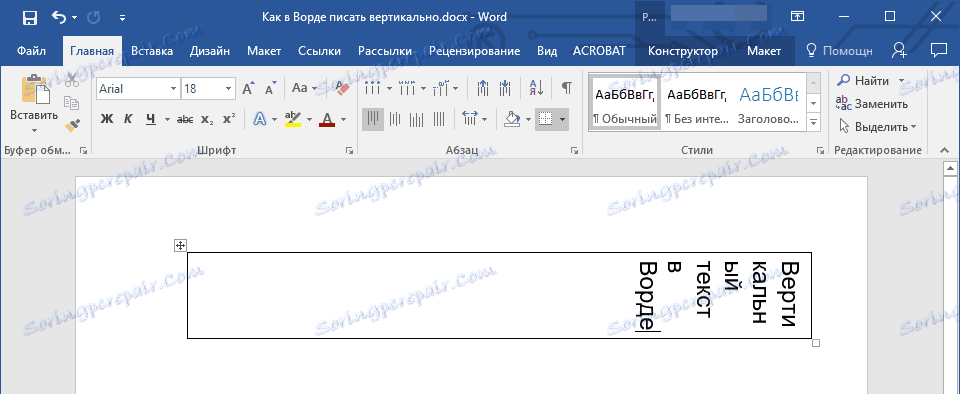Screen dimensions: 960x394
Task: Go to the Рецензирование tab
Action: tap(474, 51)
